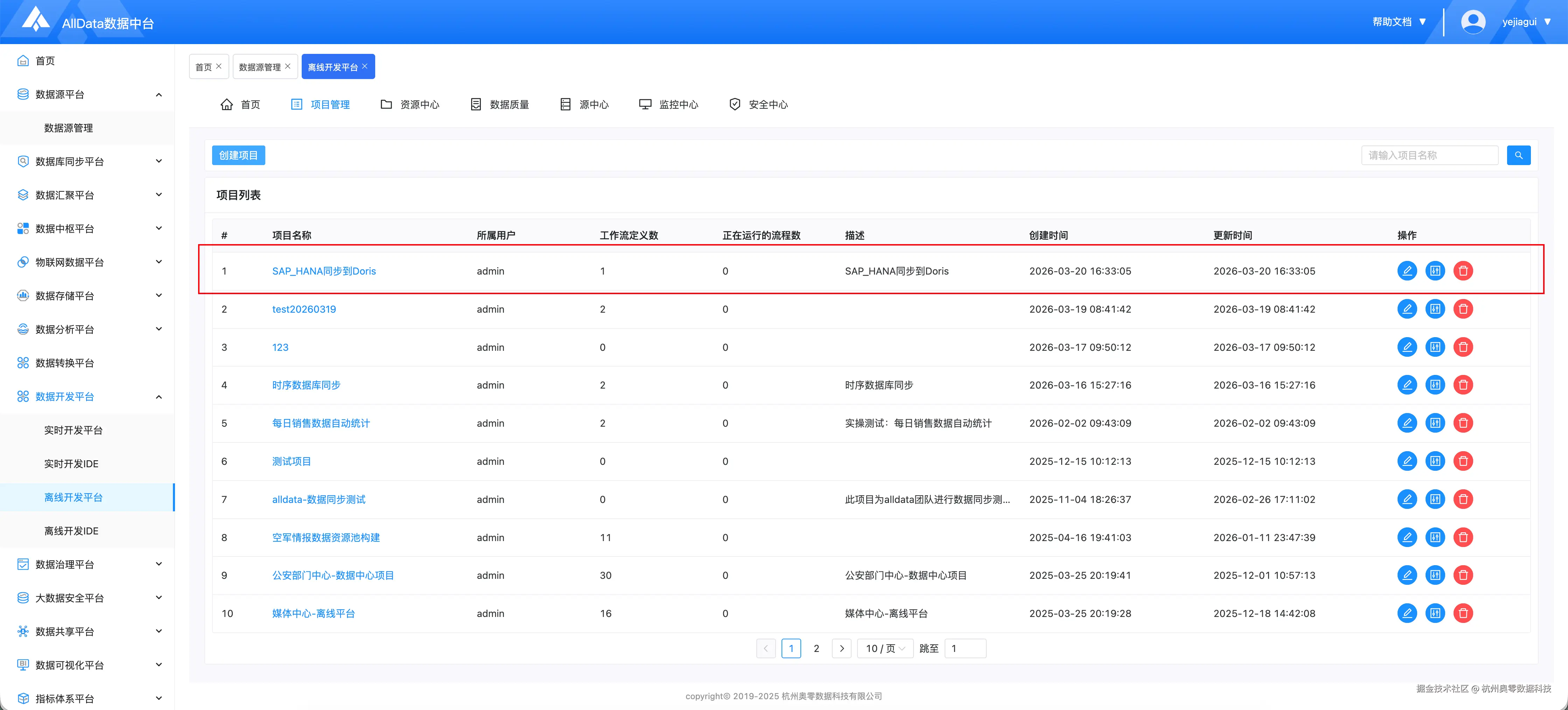Open the 公安部门中心-数据中心项目 project link
The height and width of the screenshot is (710, 1568).
click(333, 576)
